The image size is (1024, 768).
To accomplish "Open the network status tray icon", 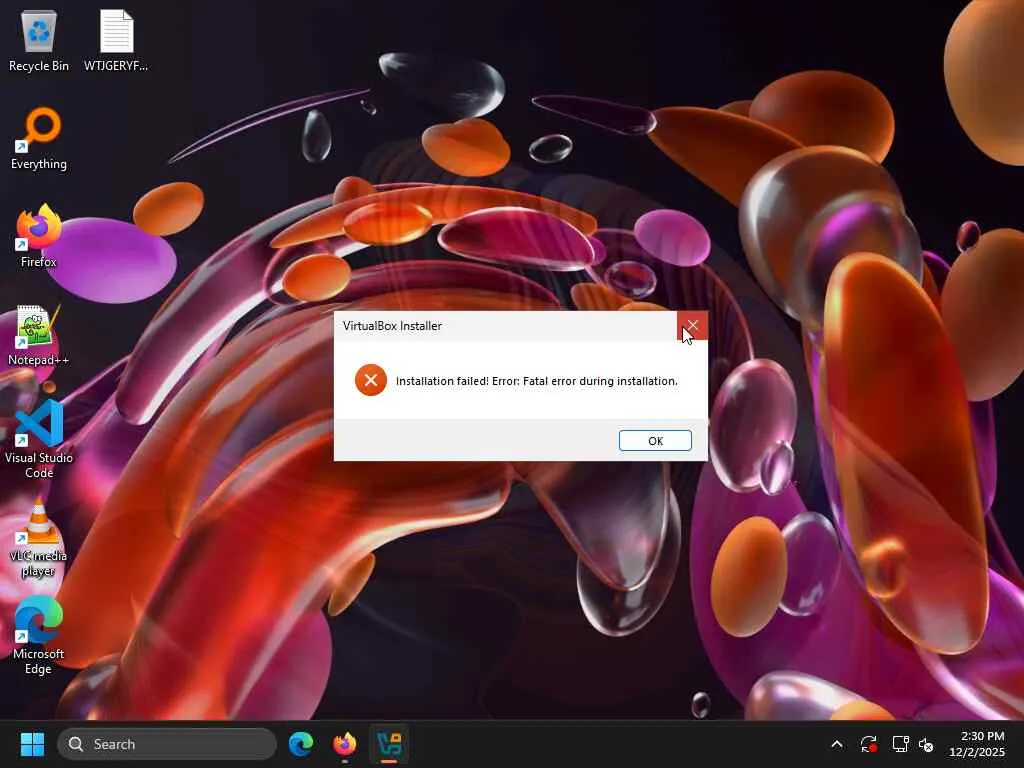I will (900, 744).
